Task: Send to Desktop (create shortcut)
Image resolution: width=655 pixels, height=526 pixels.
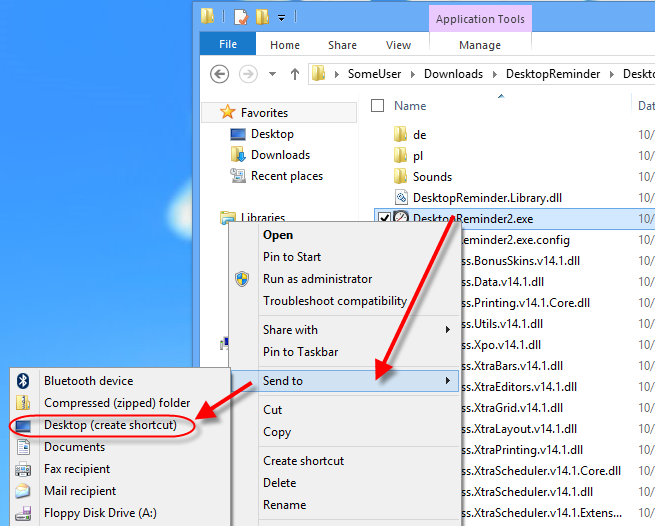Action: pyautogui.click(x=110, y=425)
